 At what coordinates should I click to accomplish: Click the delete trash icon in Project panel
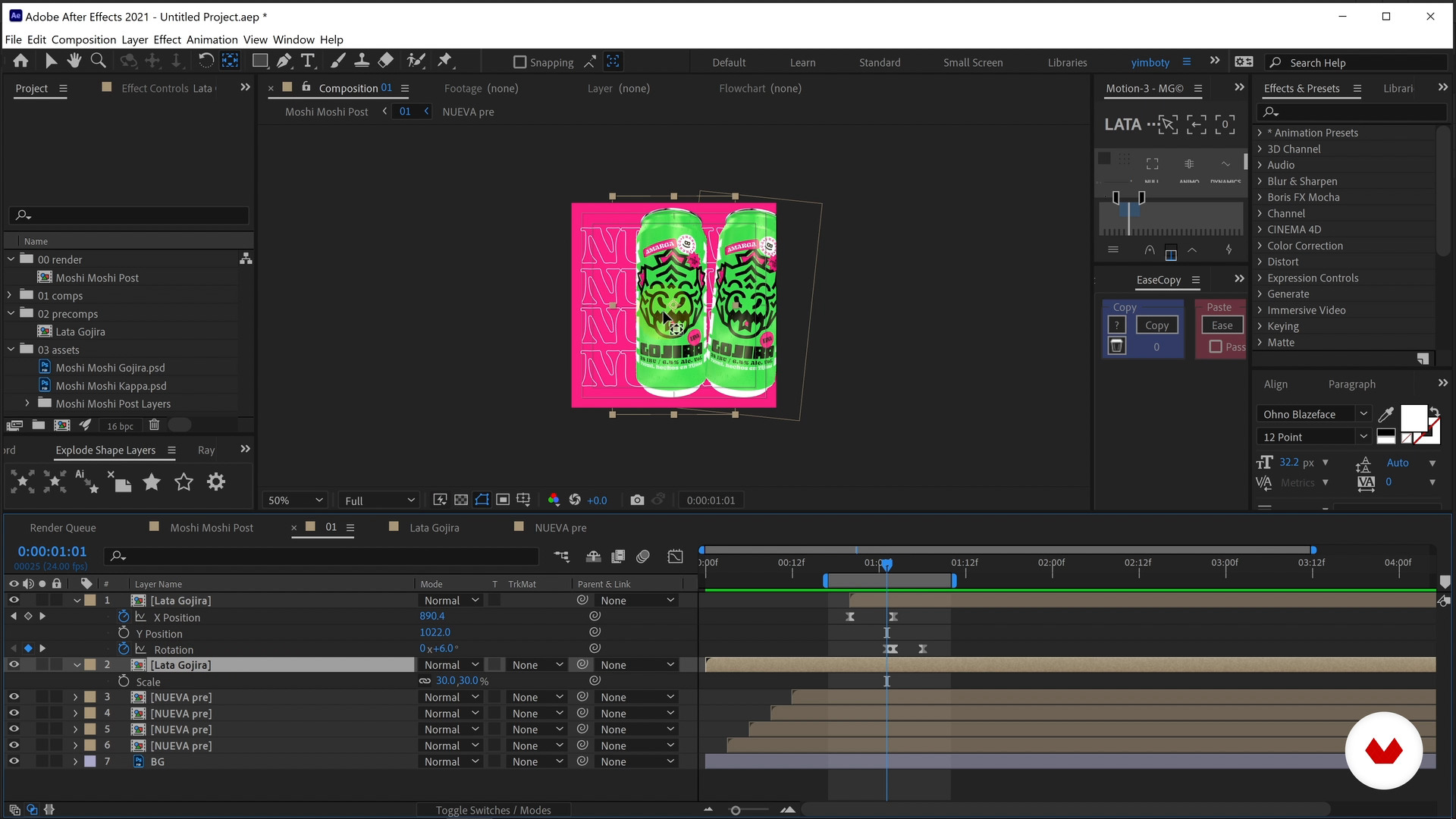pos(154,425)
